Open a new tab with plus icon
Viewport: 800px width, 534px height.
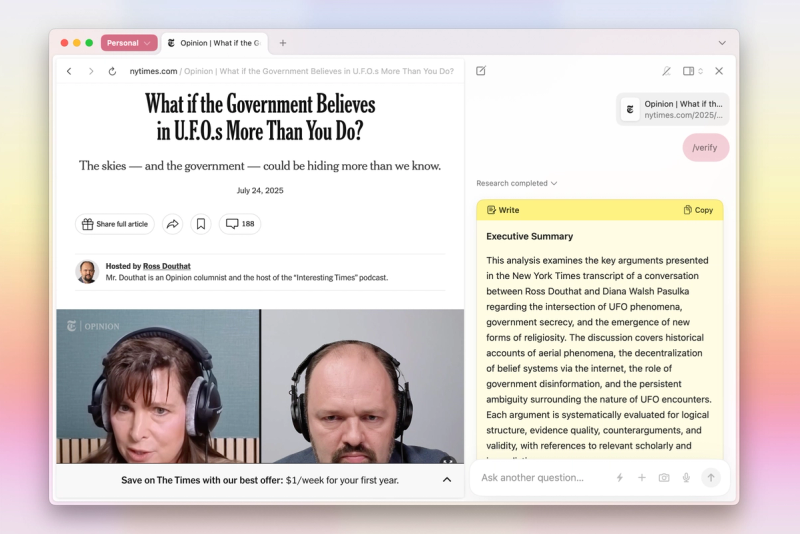tap(283, 43)
